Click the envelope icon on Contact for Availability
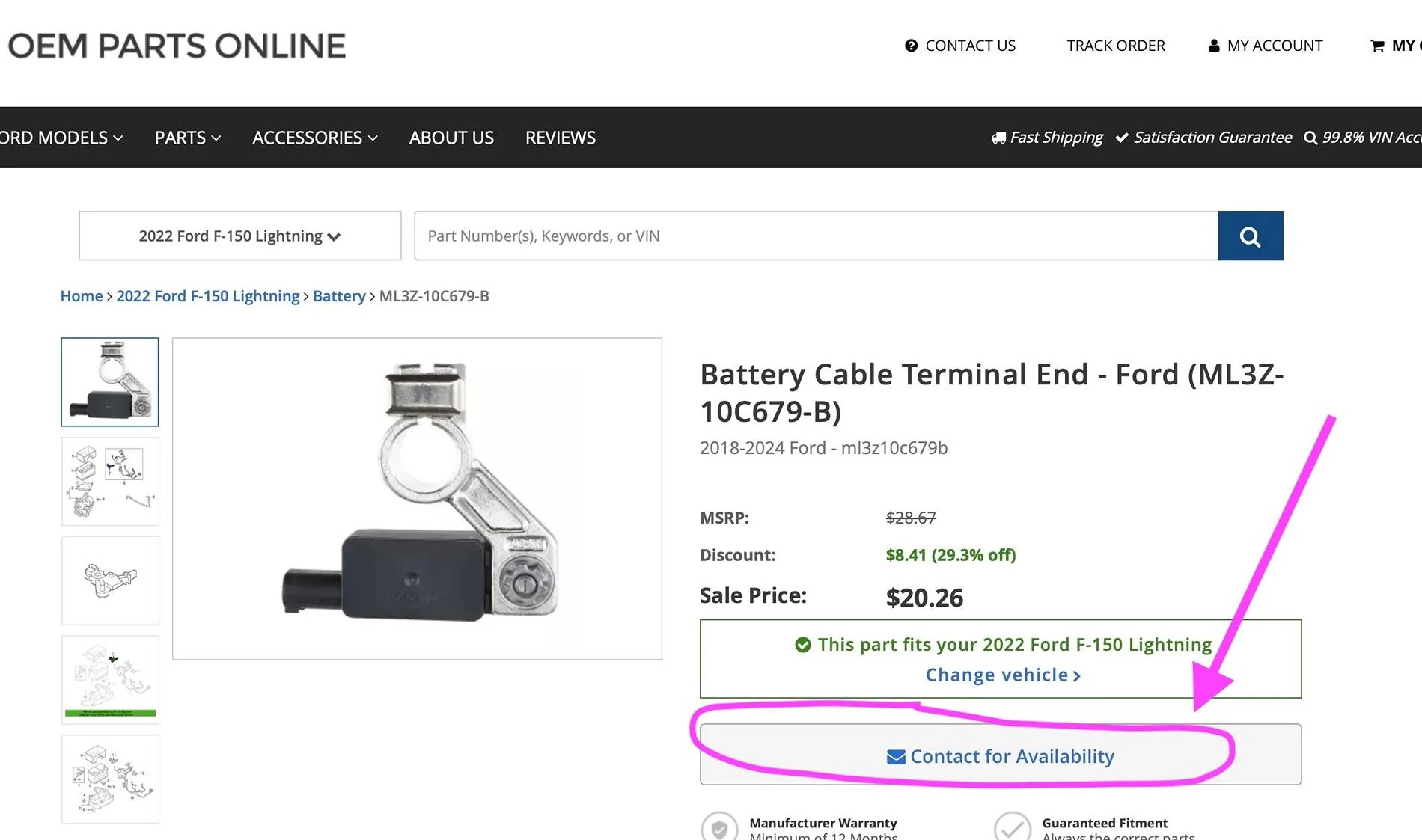Image resolution: width=1422 pixels, height=840 pixels. click(896, 757)
